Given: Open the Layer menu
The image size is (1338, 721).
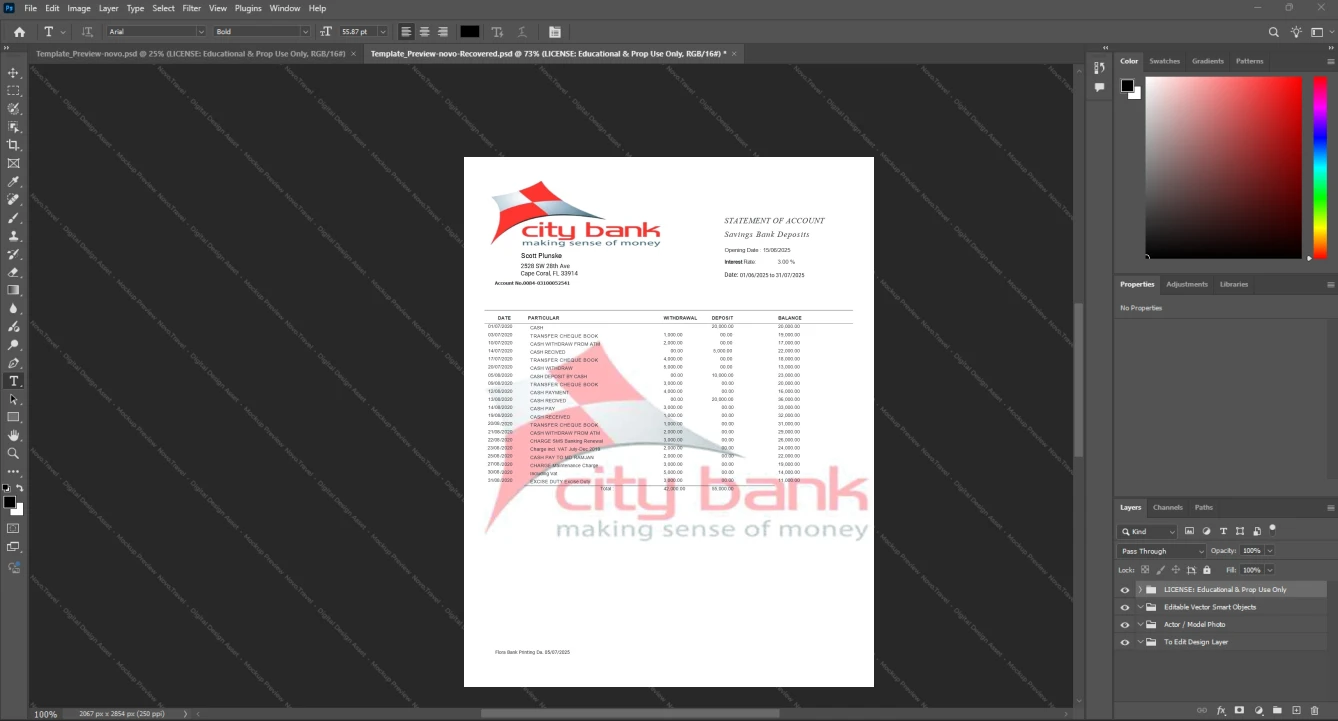Looking at the screenshot, I should pos(108,8).
